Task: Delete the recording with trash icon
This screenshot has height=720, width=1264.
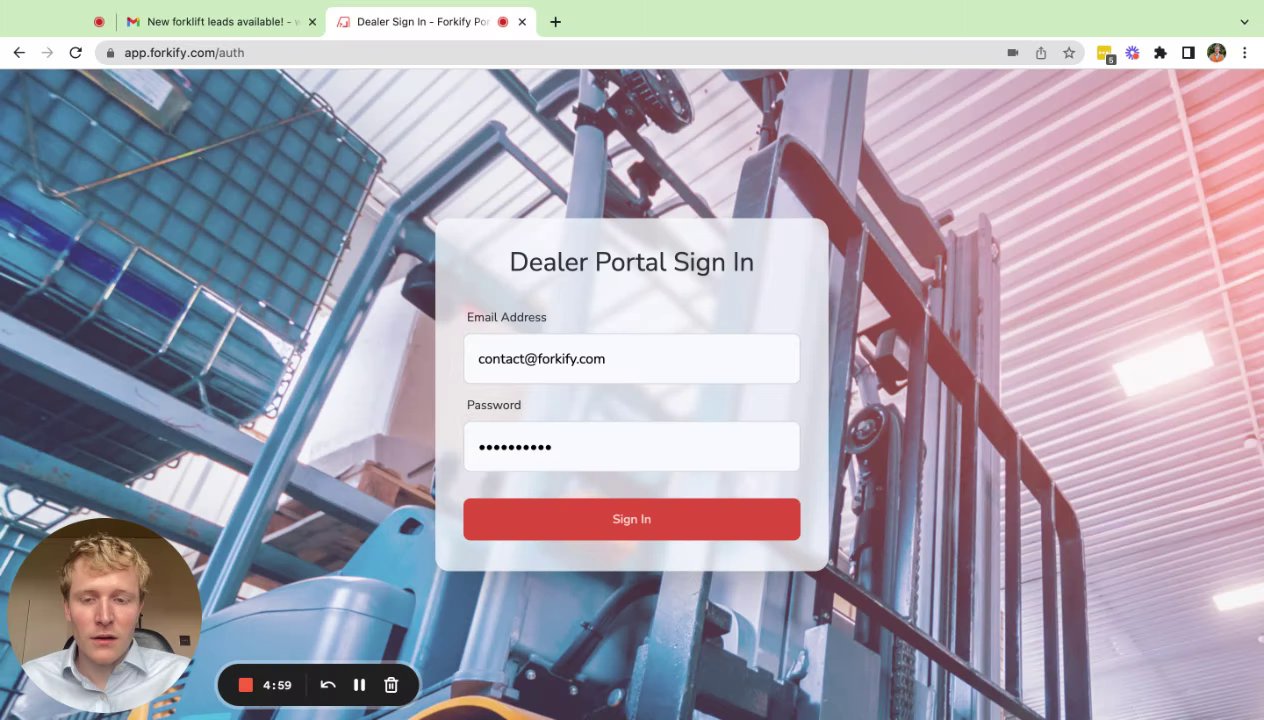Action: (391, 685)
